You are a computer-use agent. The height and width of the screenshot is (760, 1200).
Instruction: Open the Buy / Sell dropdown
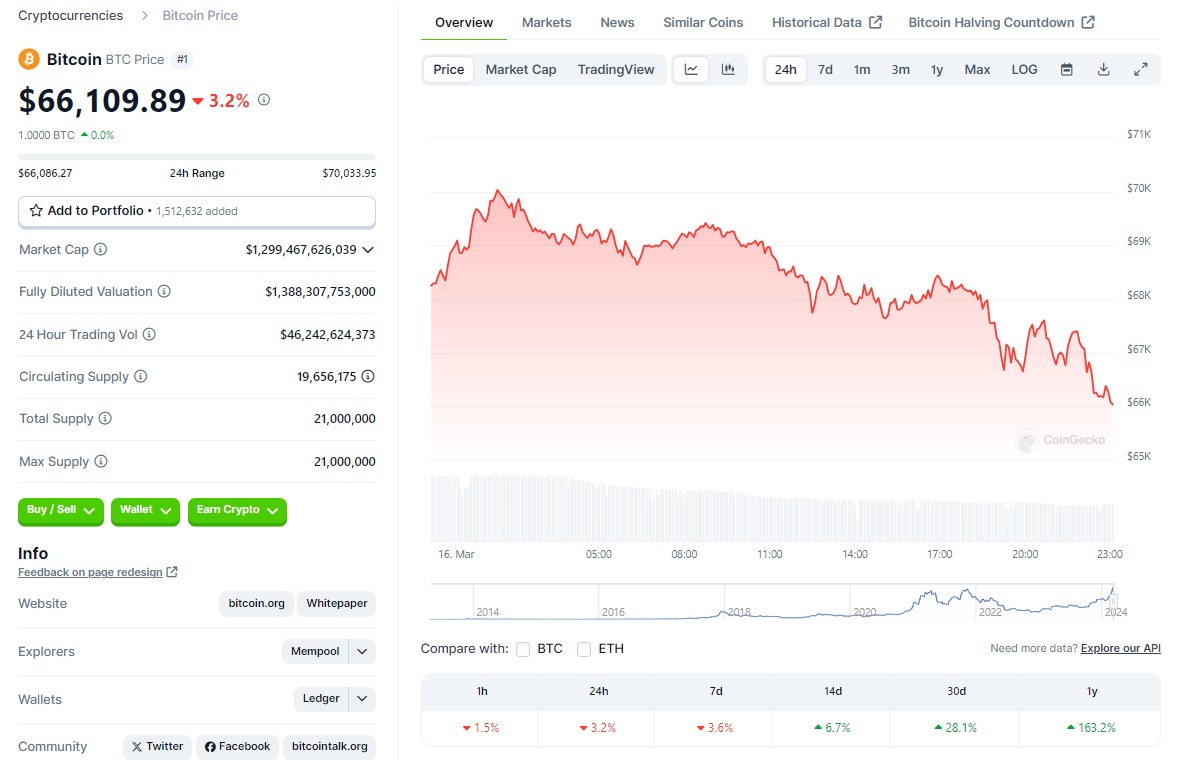(x=61, y=511)
